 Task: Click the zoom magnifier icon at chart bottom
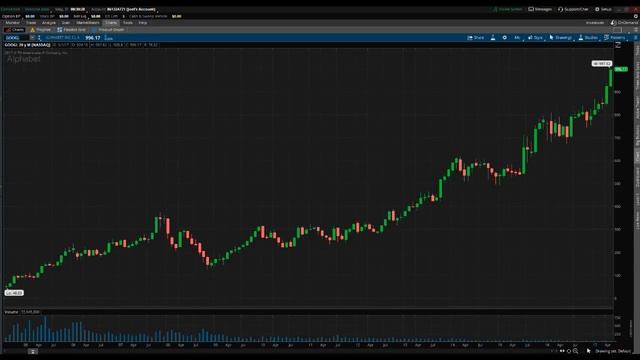click(x=575, y=351)
